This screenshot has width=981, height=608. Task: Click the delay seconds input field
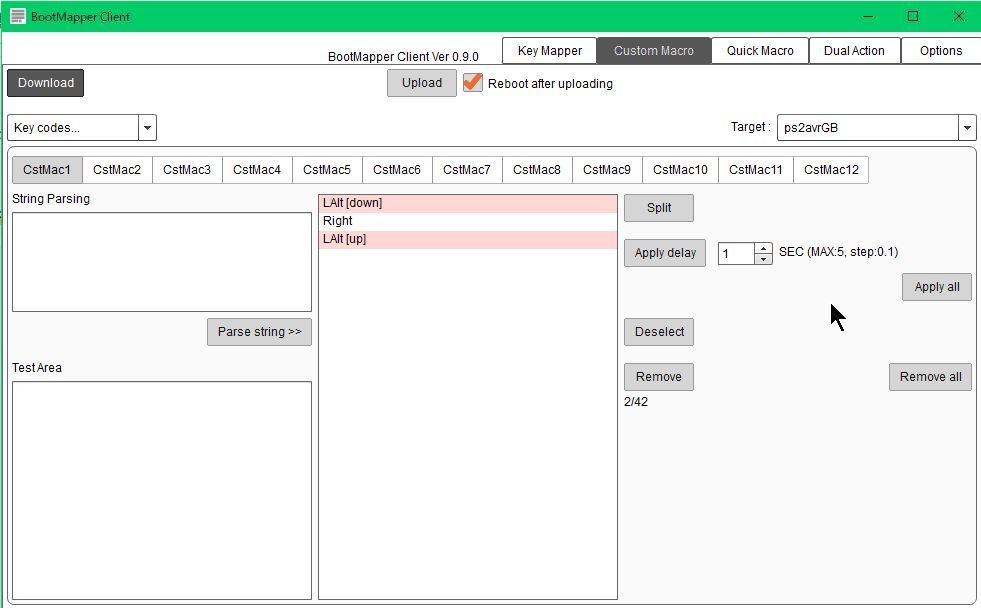(736, 254)
